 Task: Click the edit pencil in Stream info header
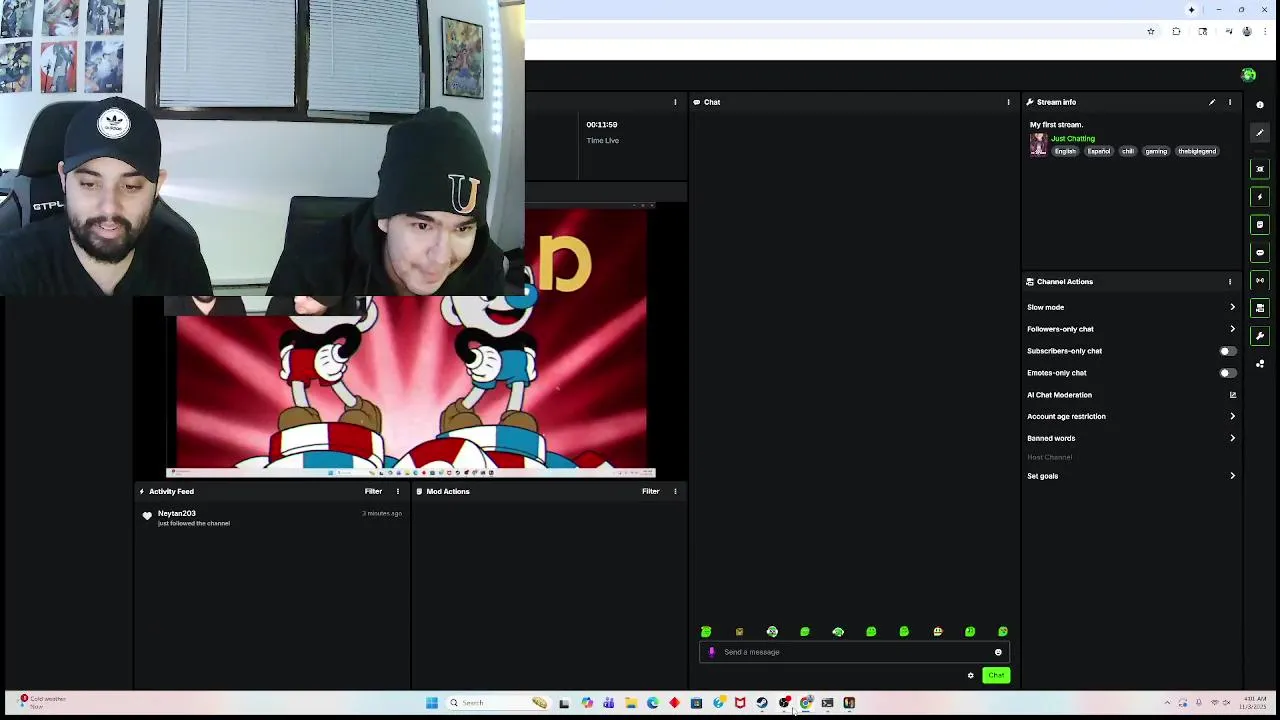coord(1212,102)
